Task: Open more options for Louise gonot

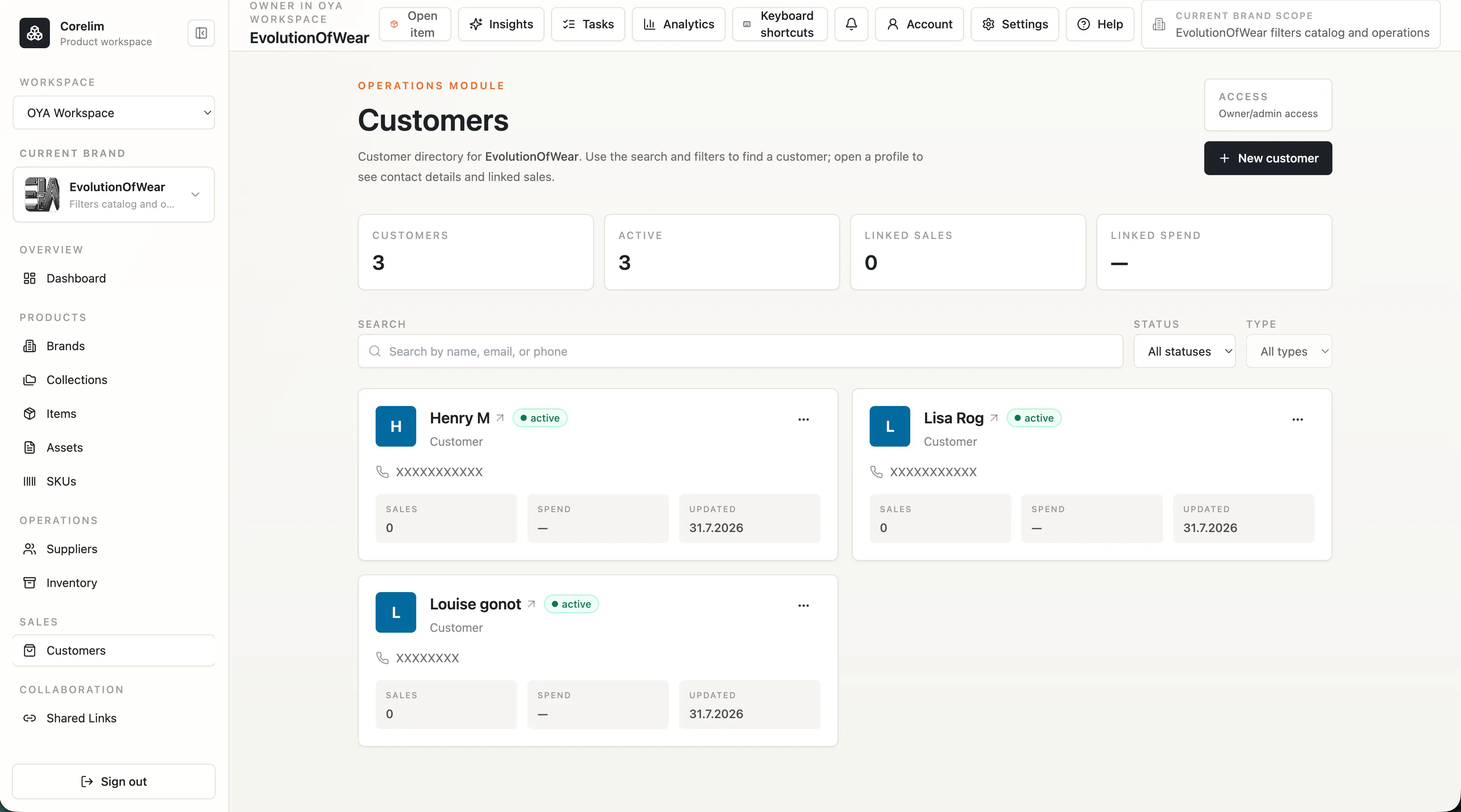Action: coord(804,606)
